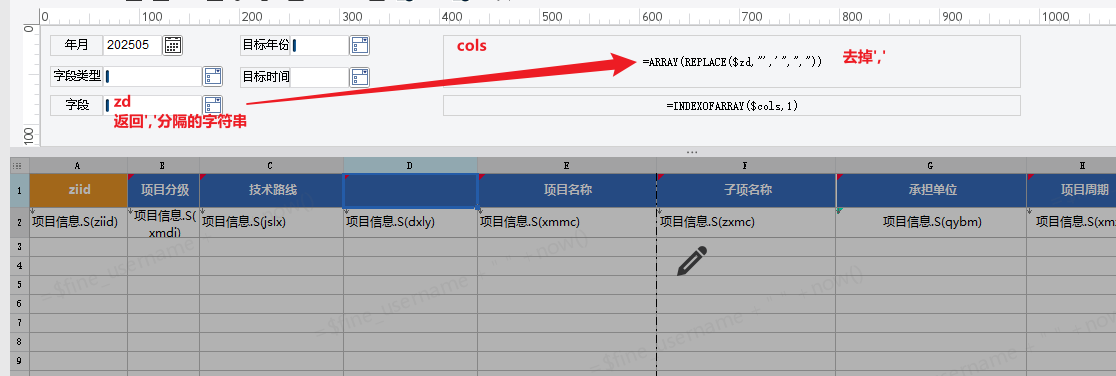Open the calendar picker beside 年月
This screenshot has height=376, width=1116.
172,45
